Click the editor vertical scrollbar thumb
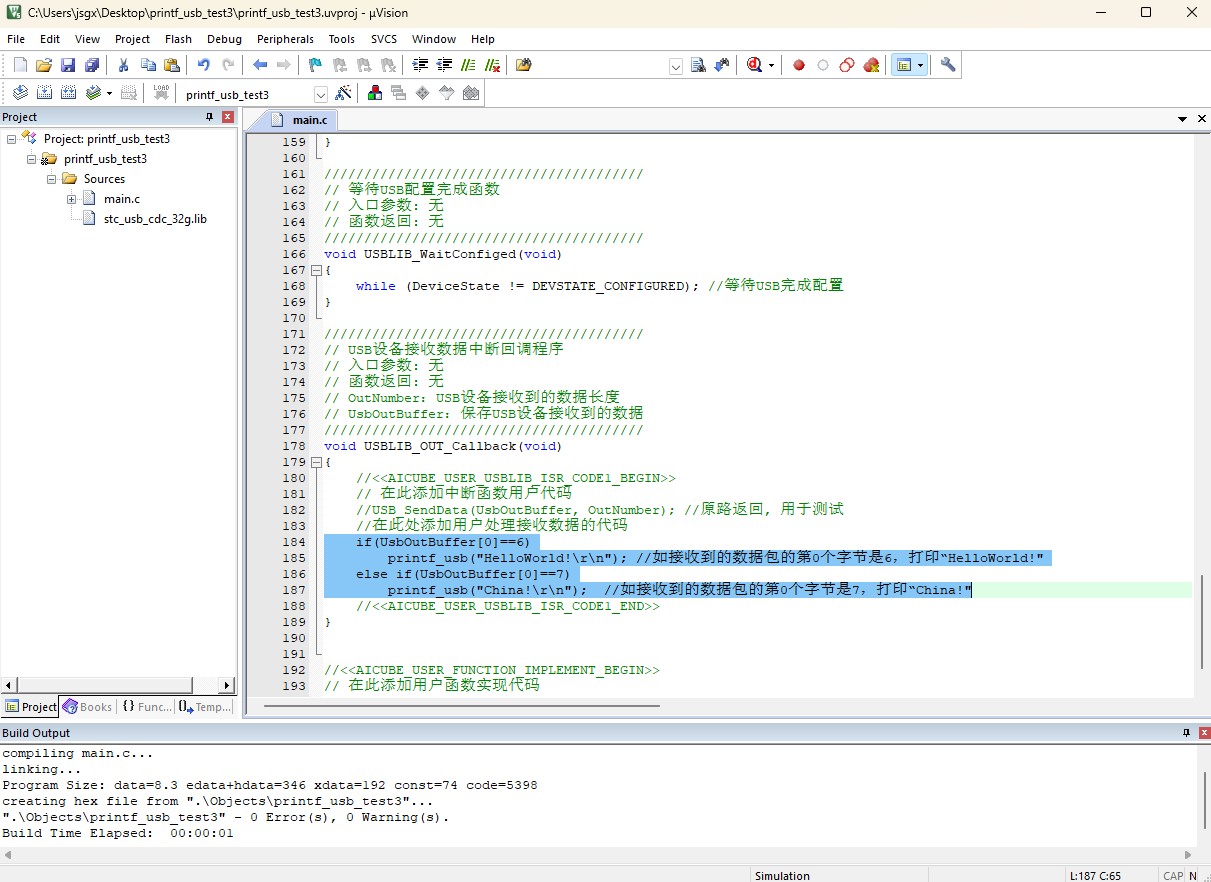This screenshot has height=882, width=1211. pos(1202,622)
